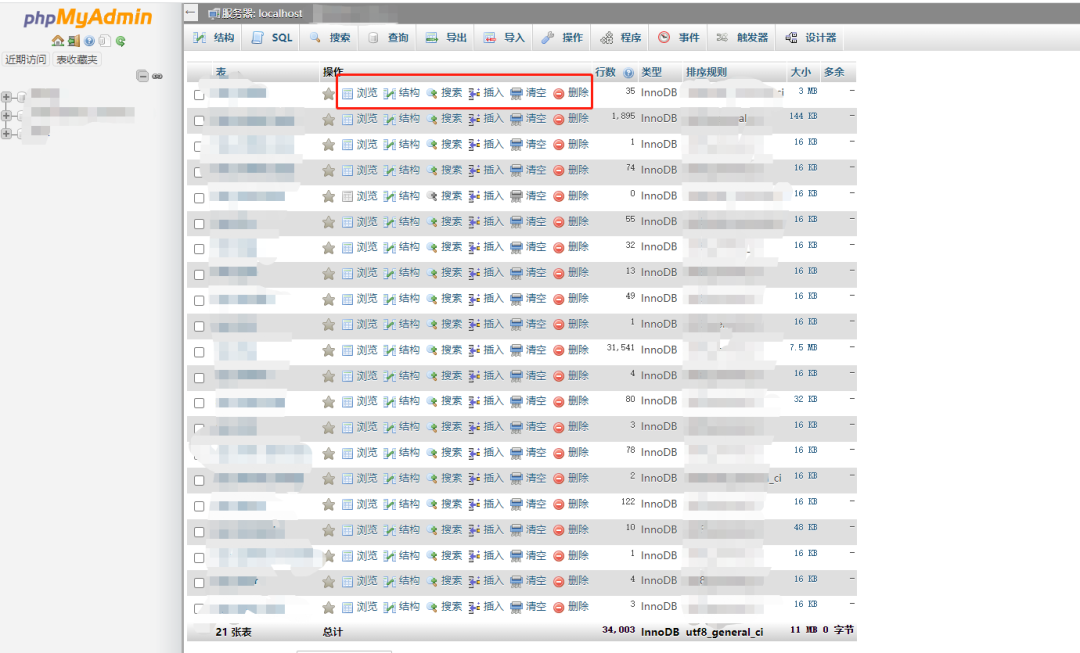Screen dimensions: 1080x653
Task: Click the 144 KB size value
Action: tap(803, 116)
